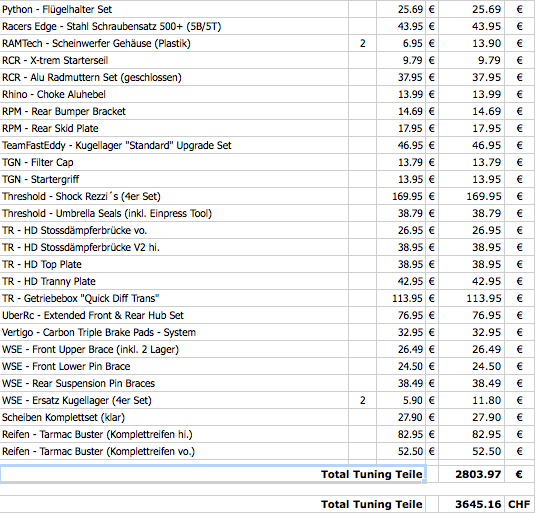
Task: Select unit price 24.50 in Front Lower Pin Brace row
Action: pyautogui.click(x=401, y=366)
